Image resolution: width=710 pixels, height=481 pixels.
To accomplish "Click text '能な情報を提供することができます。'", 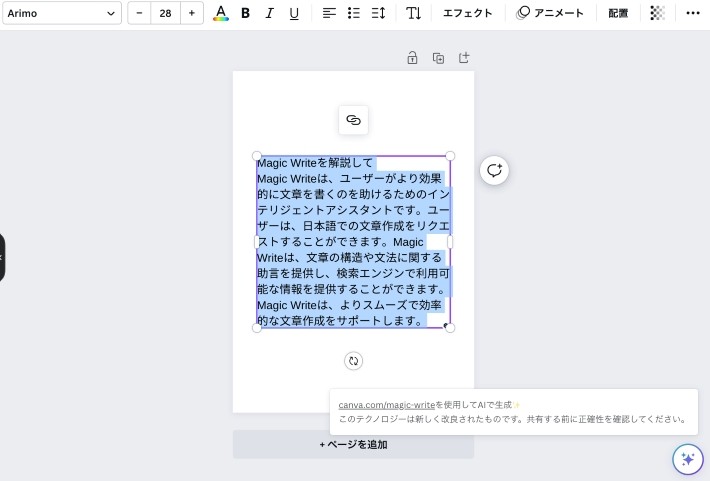I will coord(353,289).
